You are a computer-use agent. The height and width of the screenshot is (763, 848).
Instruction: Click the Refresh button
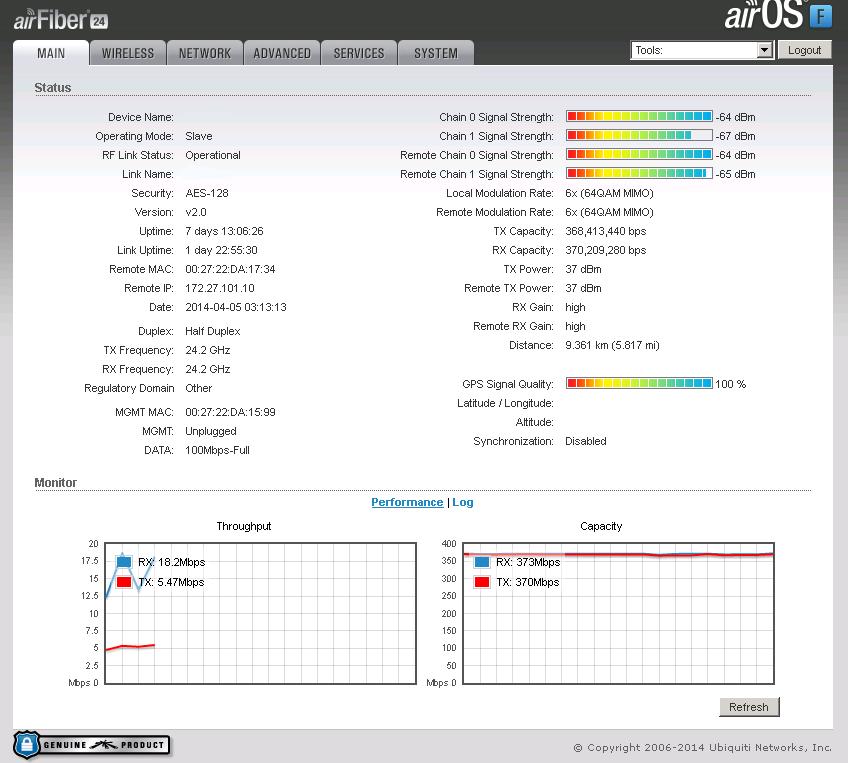[748, 707]
